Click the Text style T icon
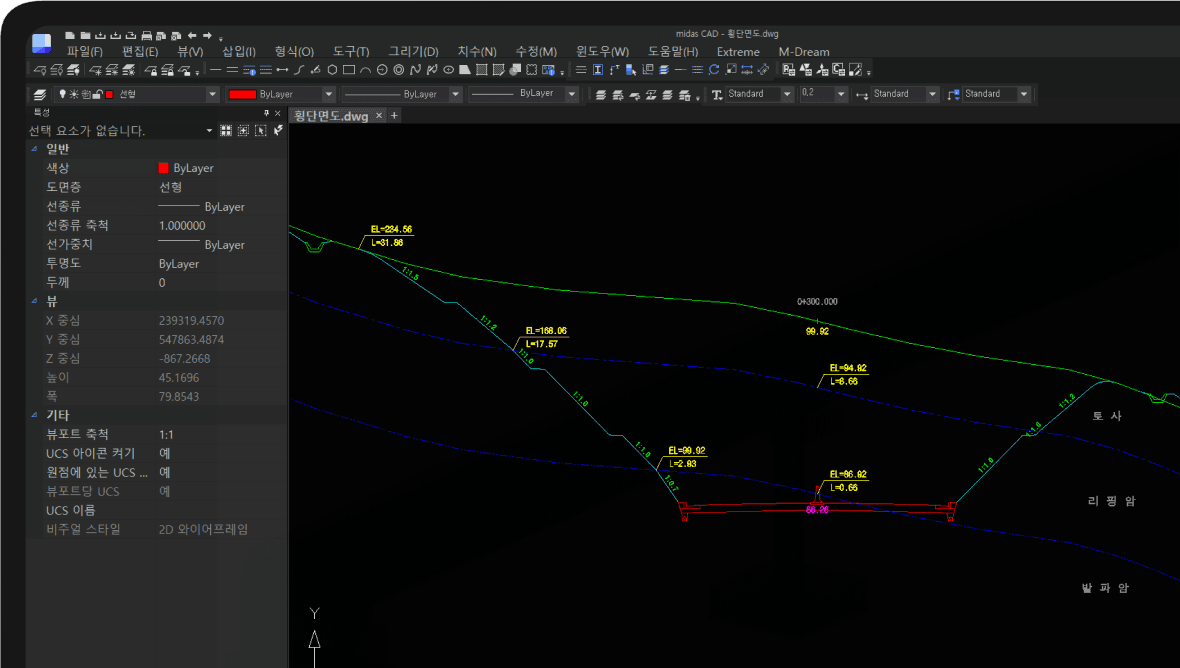Viewport: 1180px width, 668px height. pos(716,94)
